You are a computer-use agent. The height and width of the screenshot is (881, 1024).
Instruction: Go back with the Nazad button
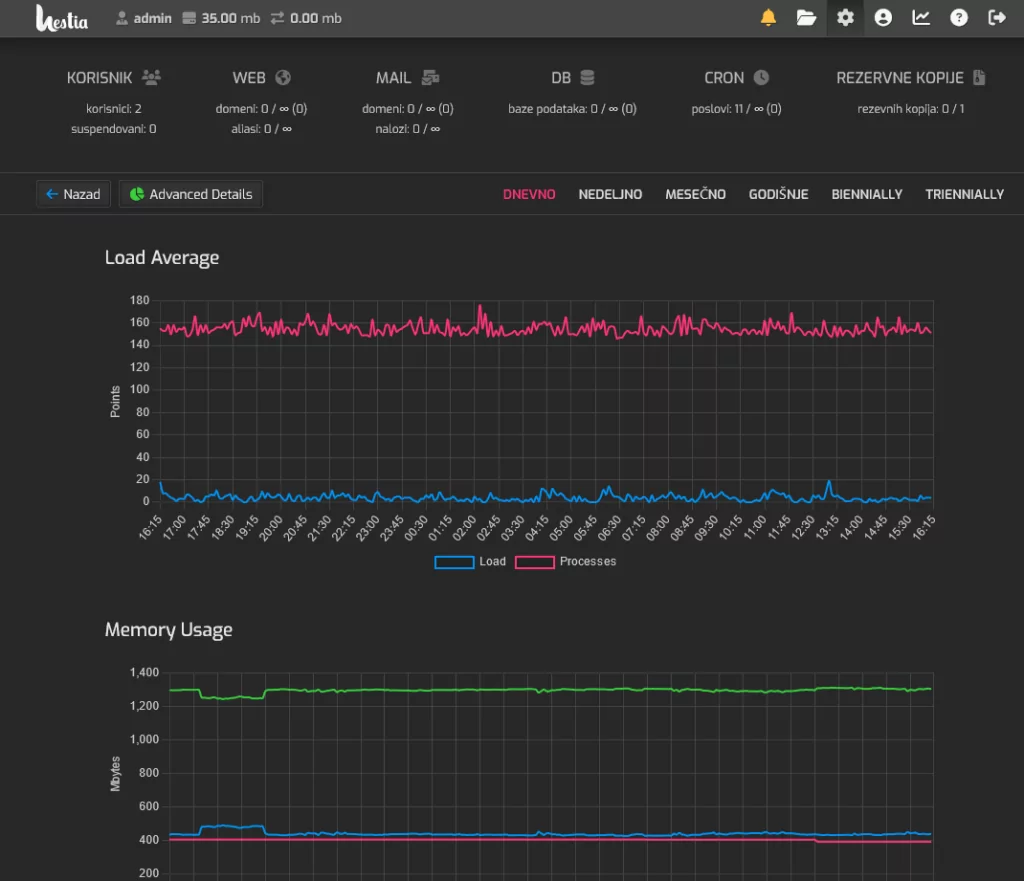[73, 194]
